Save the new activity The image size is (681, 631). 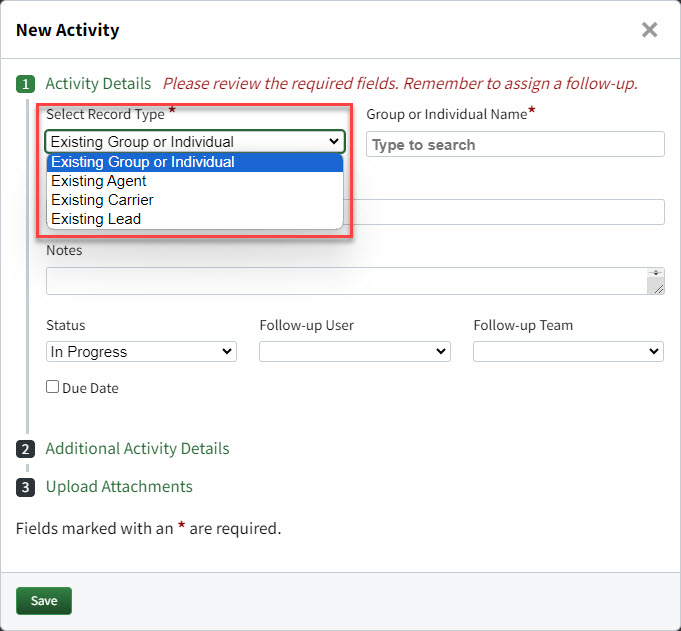(44, 601)
